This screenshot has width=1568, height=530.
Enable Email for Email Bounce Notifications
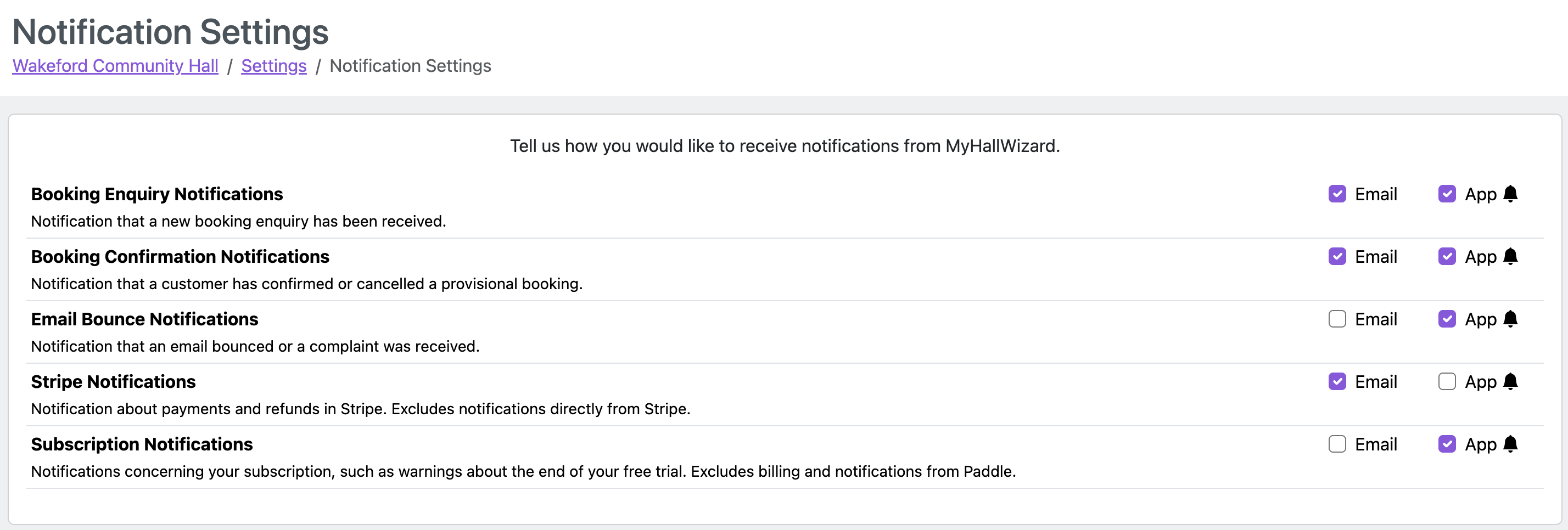click(x=1337, y=319)
